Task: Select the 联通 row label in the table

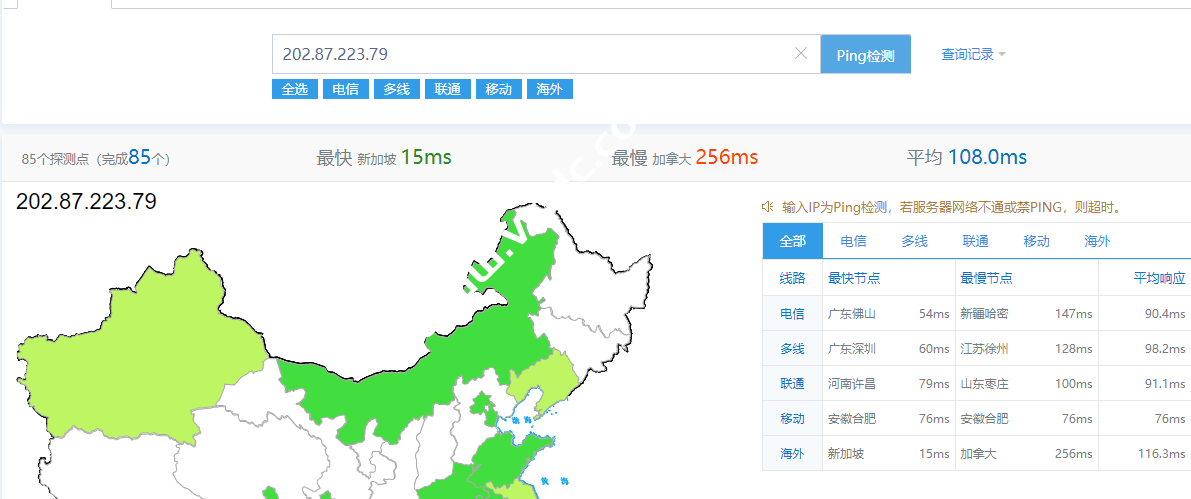Action: pyautogui.click(x=792, y=384)
